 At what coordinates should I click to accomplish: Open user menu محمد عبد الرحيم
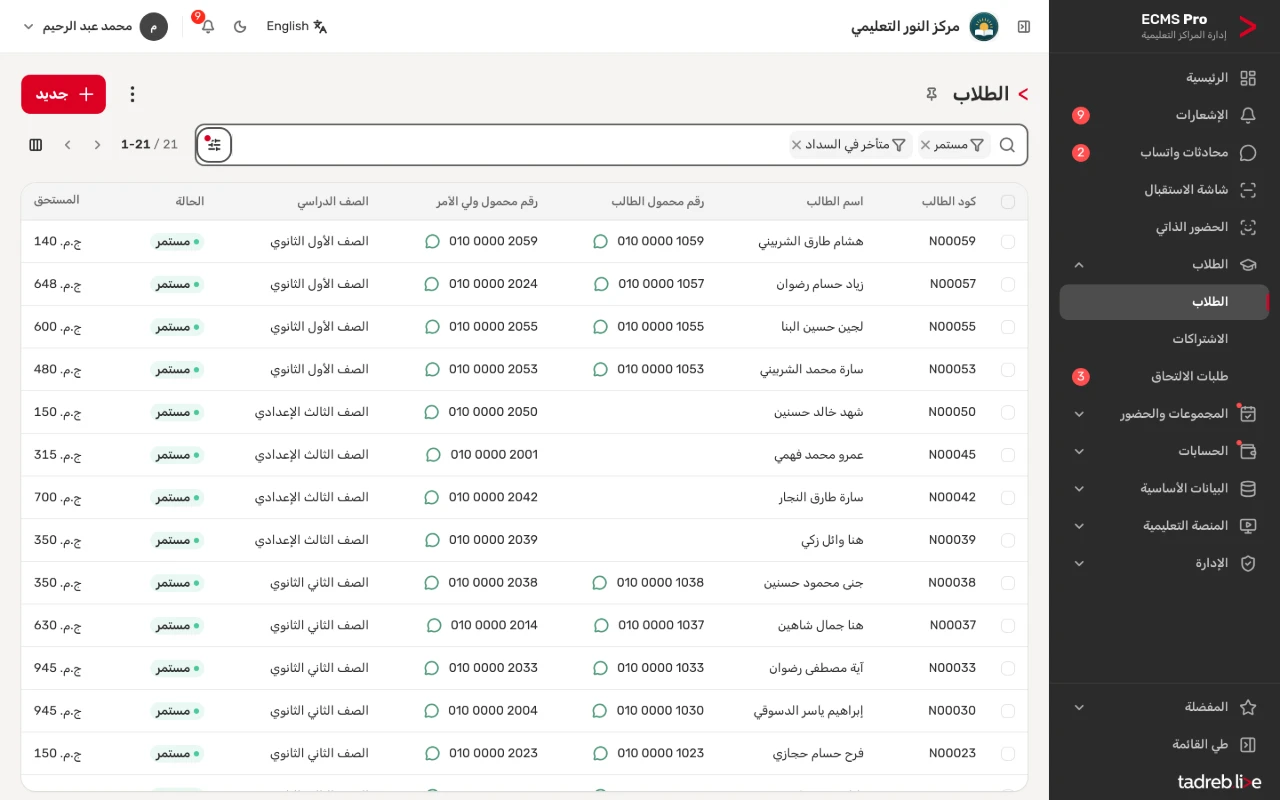coord(95,26)
